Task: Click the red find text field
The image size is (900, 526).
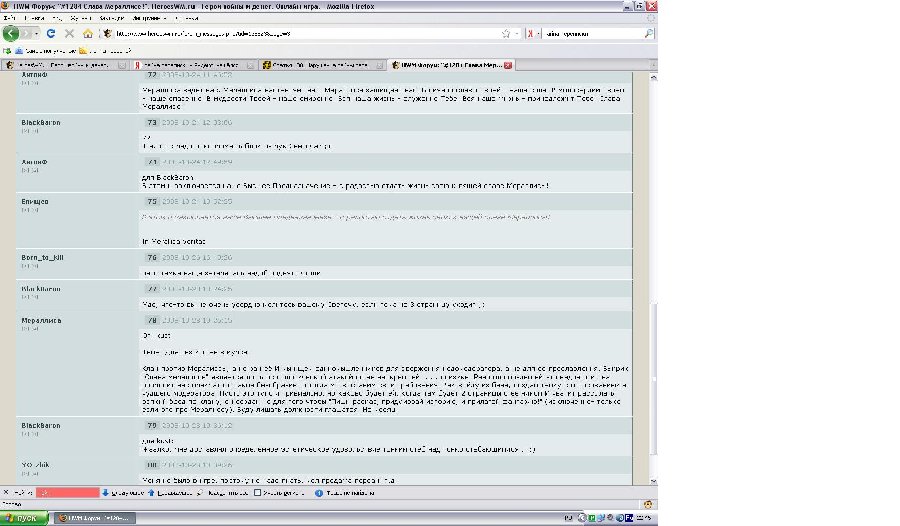Action: click(68, 492)
